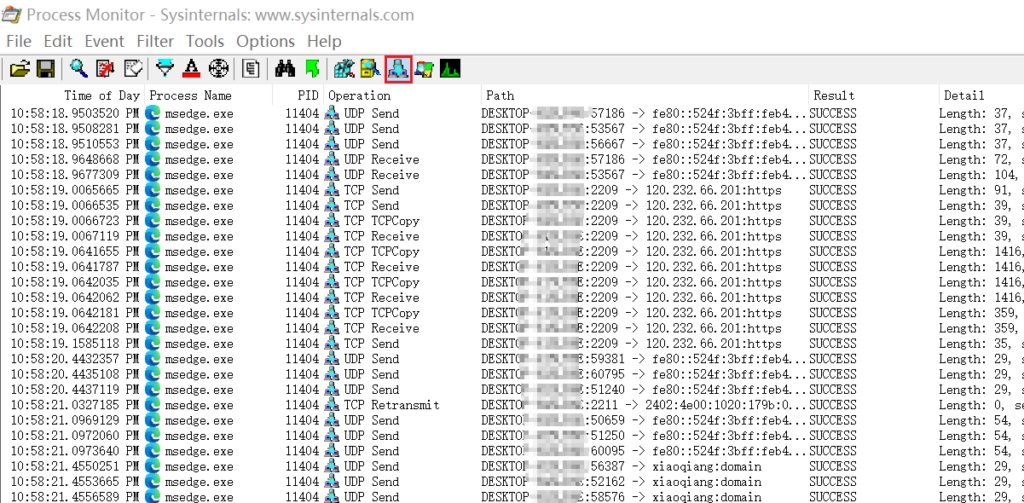Click UDP Receive in the 10:58:18.9677309 row

pos(381,174)
